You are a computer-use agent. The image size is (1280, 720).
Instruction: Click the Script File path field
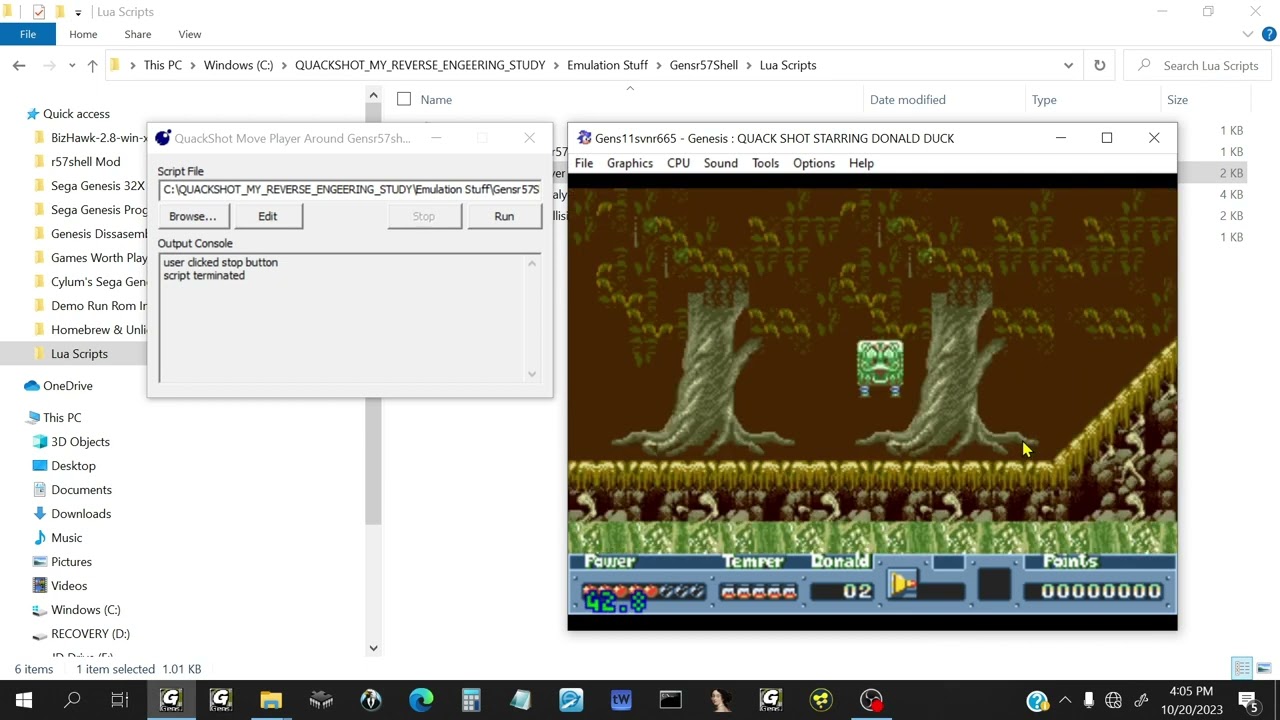coord(350,189)
